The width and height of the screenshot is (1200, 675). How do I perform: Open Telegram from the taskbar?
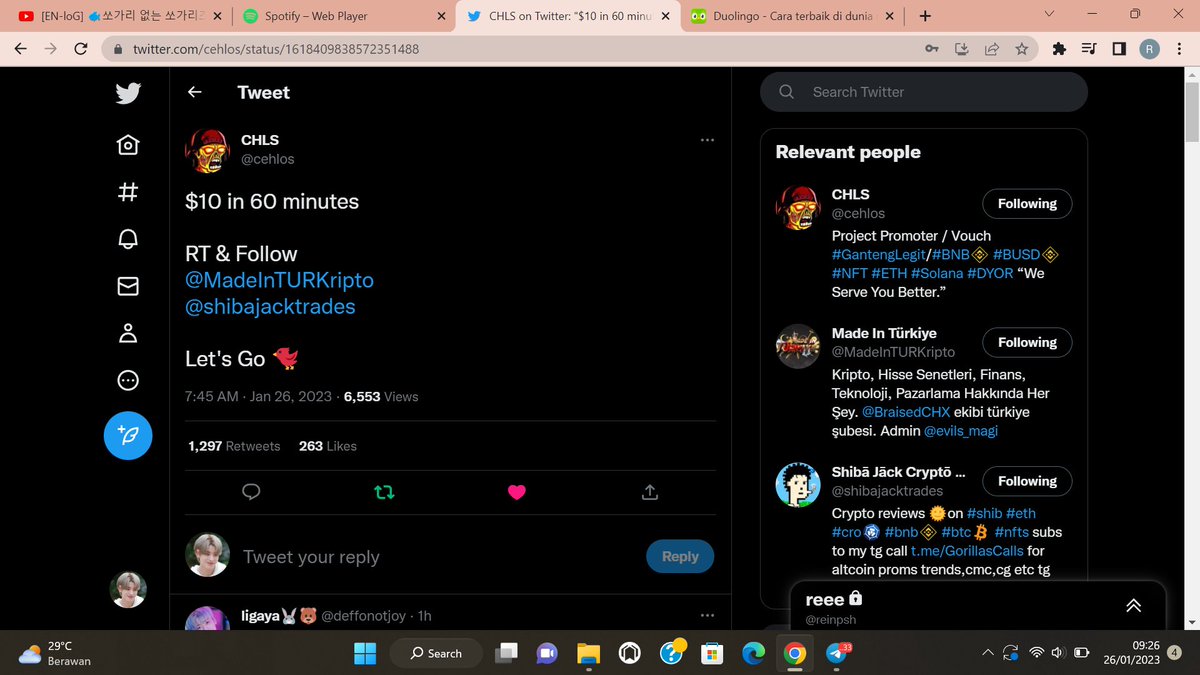(838, 653)
